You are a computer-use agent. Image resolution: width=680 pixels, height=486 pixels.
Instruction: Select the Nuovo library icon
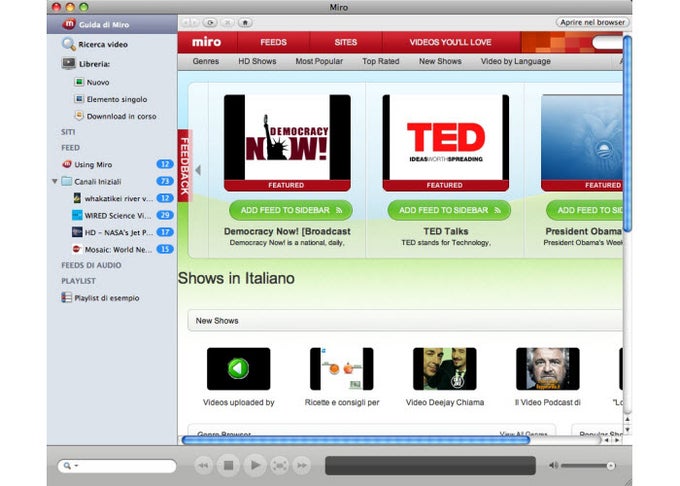(79, 82)
